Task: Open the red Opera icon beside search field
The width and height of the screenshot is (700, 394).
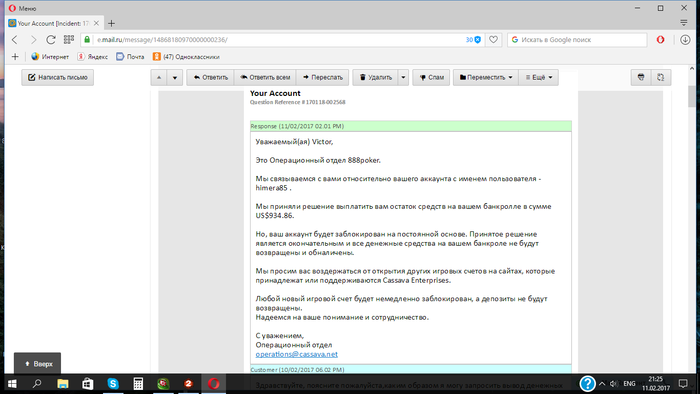Action: click(661, 40)
